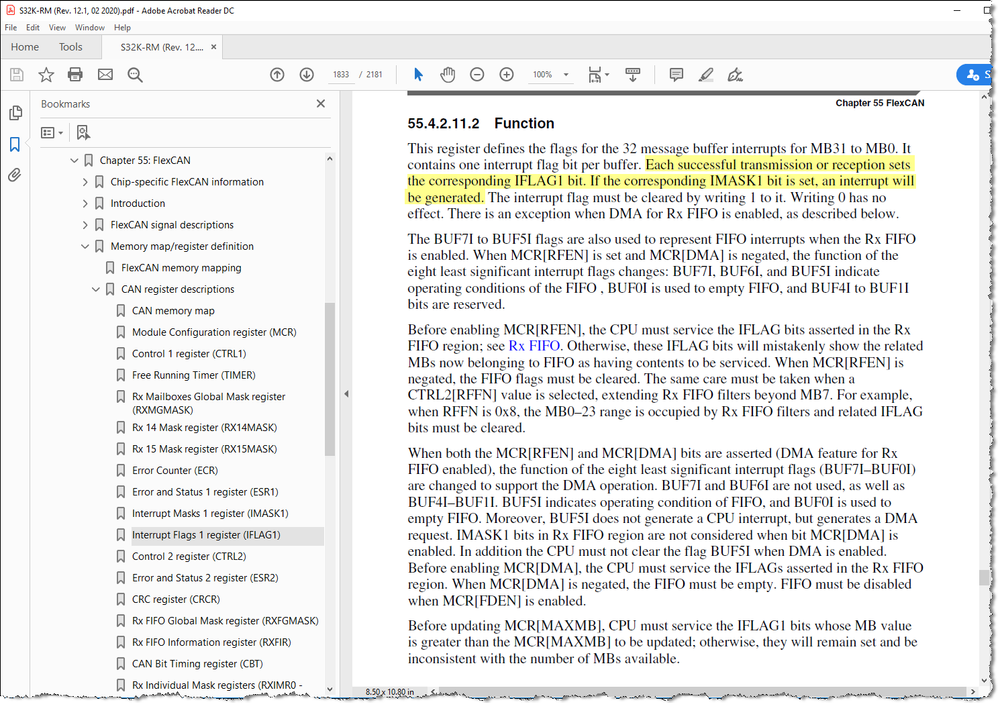Go to Rx 14 Mask register (RX14MASK) bookmark

[204, 428]
